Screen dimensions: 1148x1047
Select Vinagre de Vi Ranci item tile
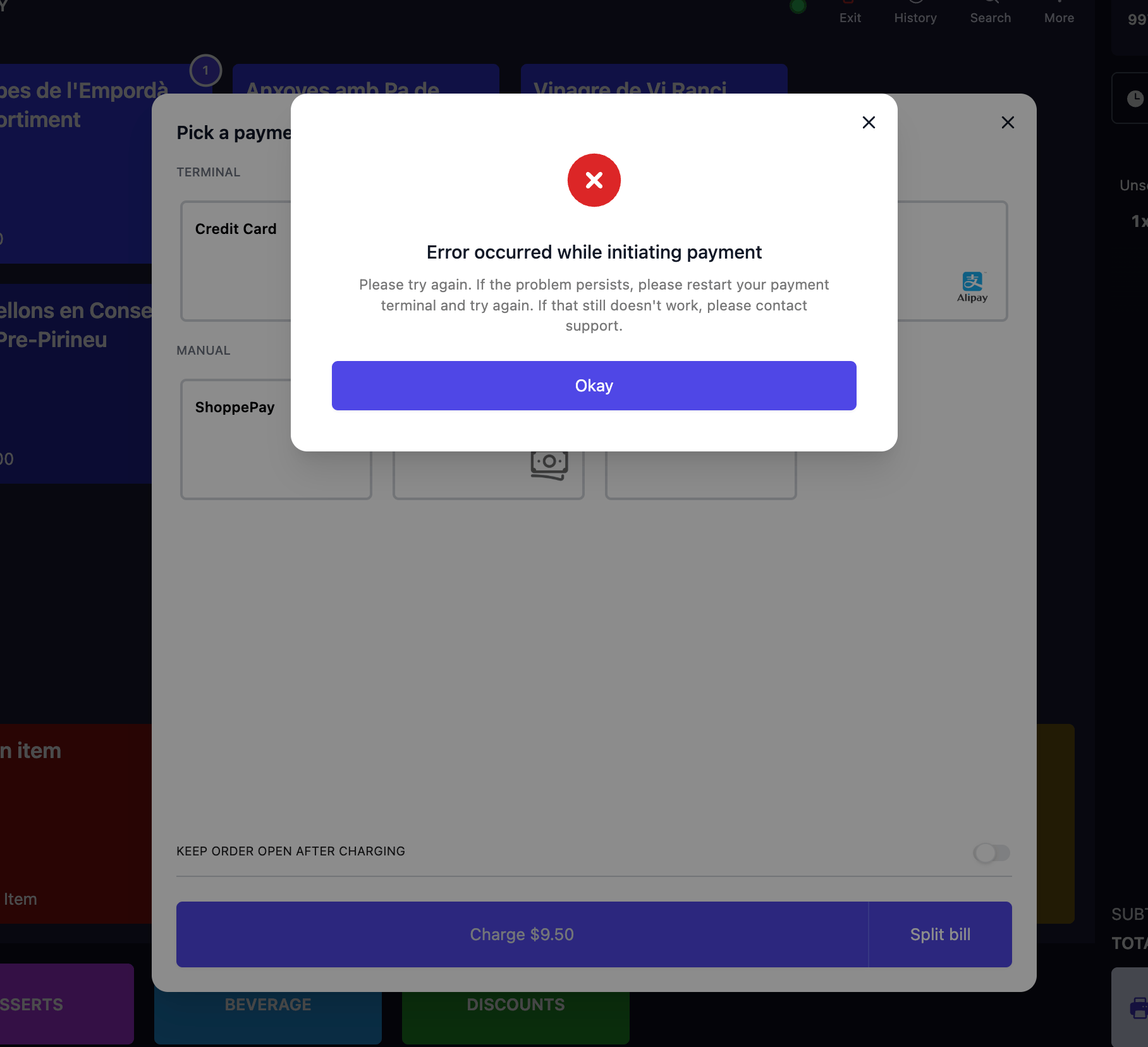pos(654,79)
